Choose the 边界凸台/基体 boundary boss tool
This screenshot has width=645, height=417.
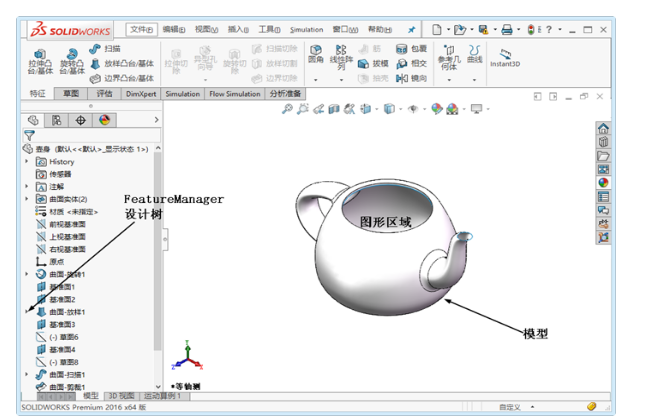122,78
